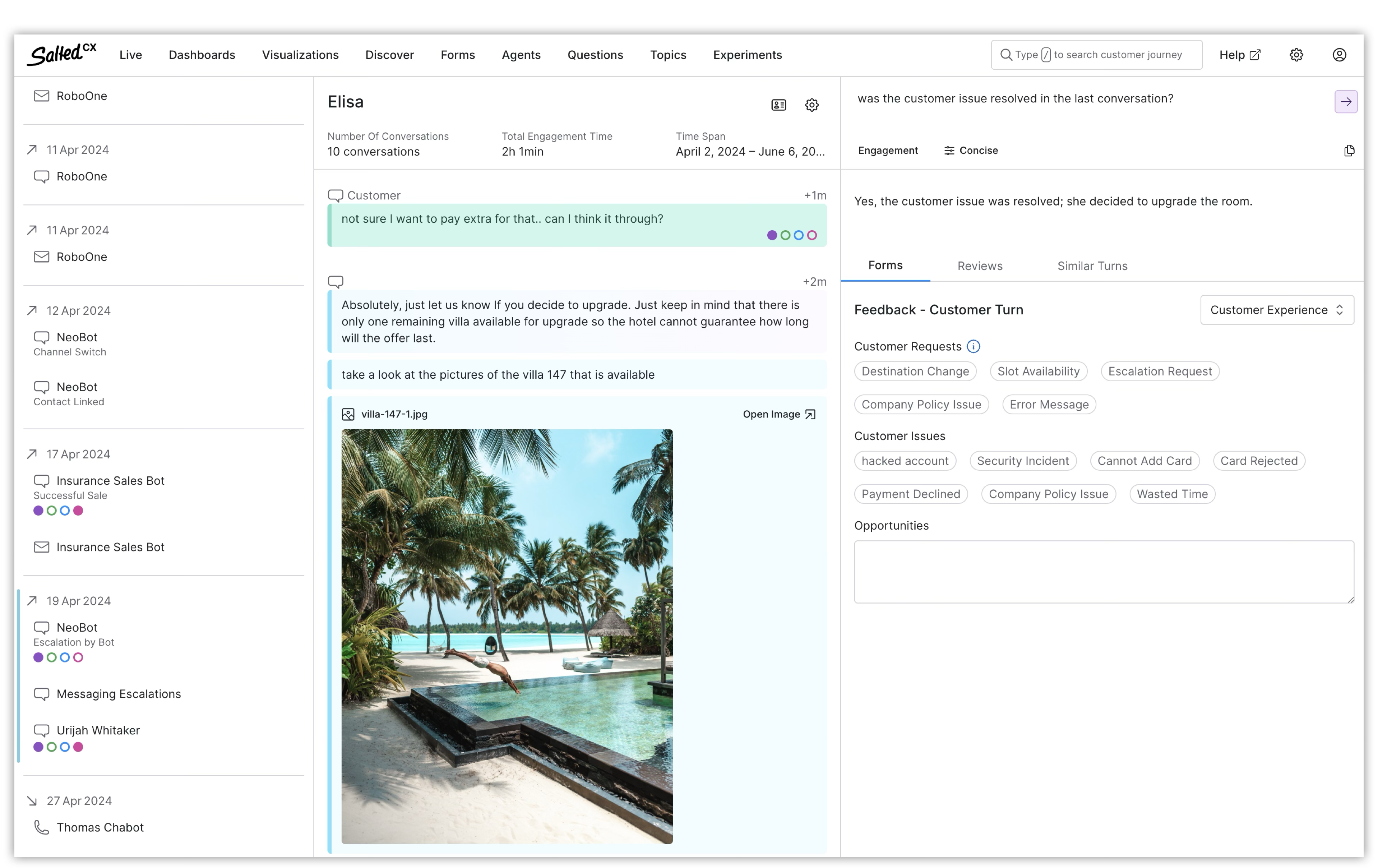Toggle the Destination Change request tag

coord(915,371)
